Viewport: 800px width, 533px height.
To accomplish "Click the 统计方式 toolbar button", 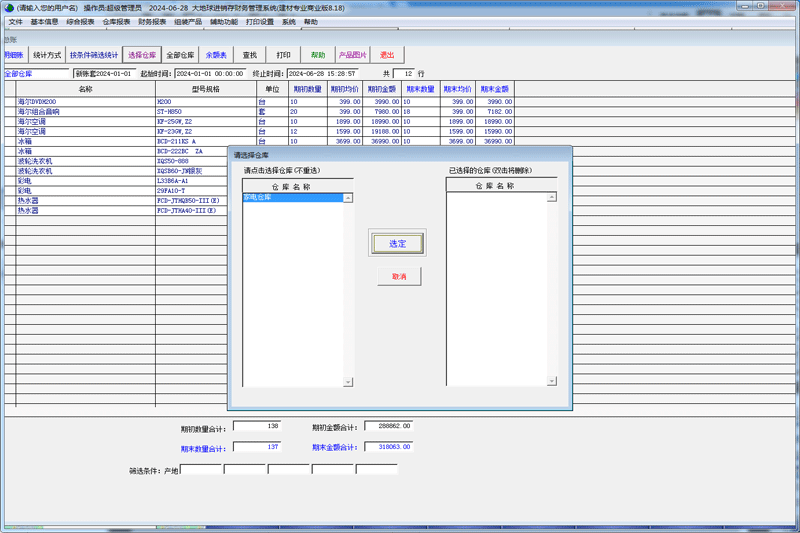I will coord(47,55).
